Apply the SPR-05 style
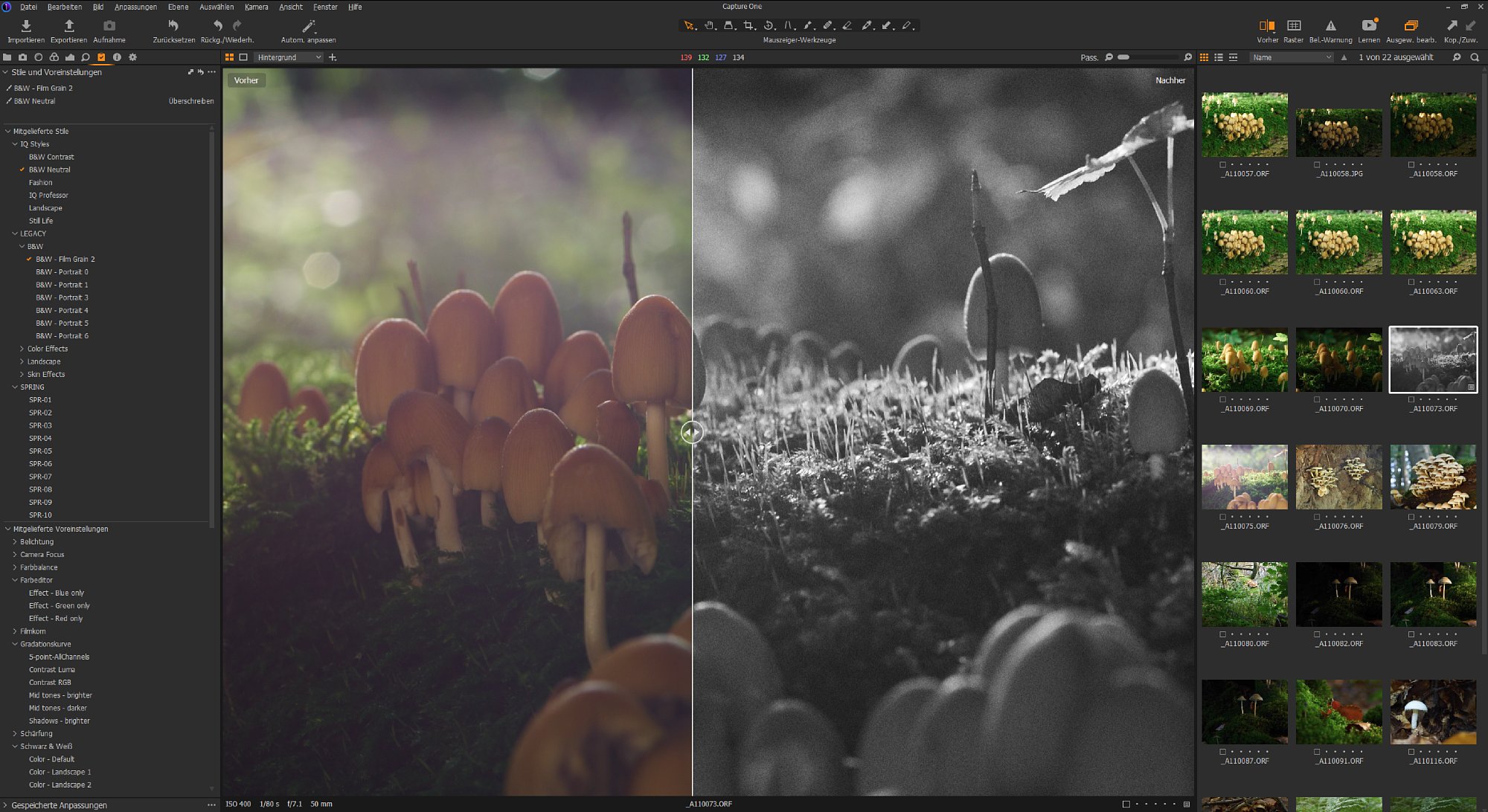The height and width of the screenshot is (812, 1488). 40,451
